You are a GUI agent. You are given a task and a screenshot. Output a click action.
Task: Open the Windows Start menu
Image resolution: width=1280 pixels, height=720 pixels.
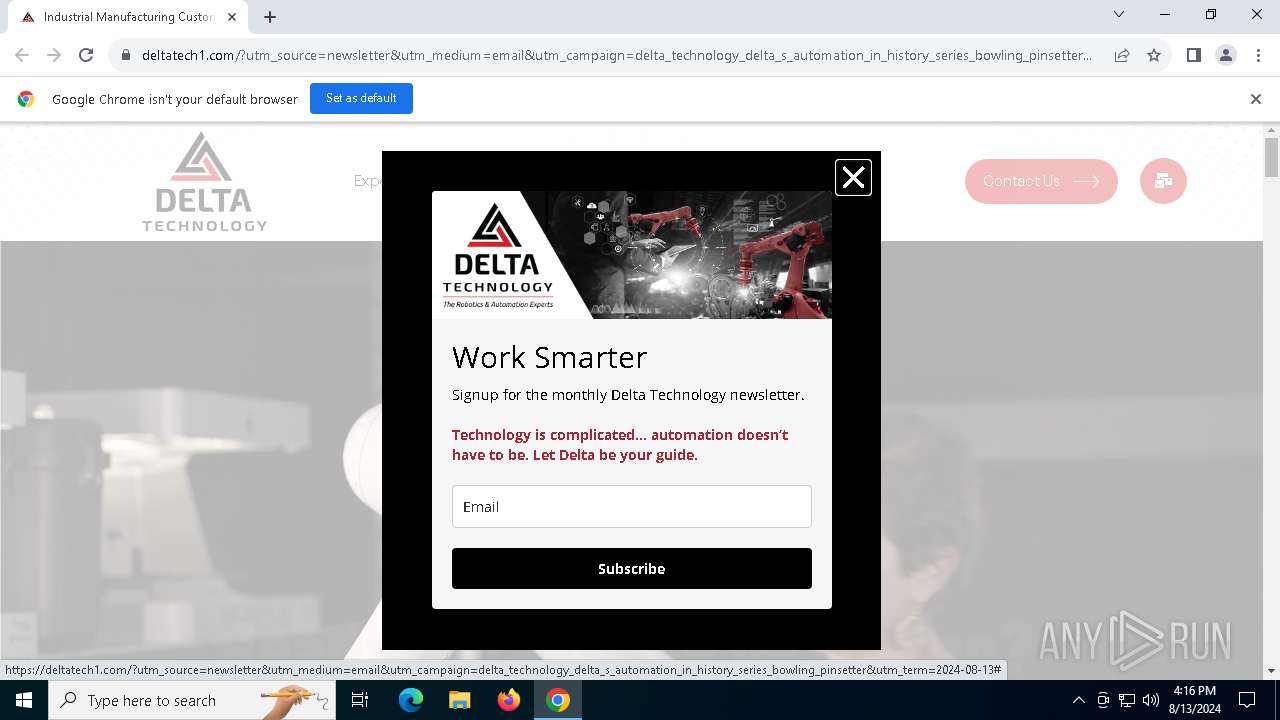coord(24,700)
